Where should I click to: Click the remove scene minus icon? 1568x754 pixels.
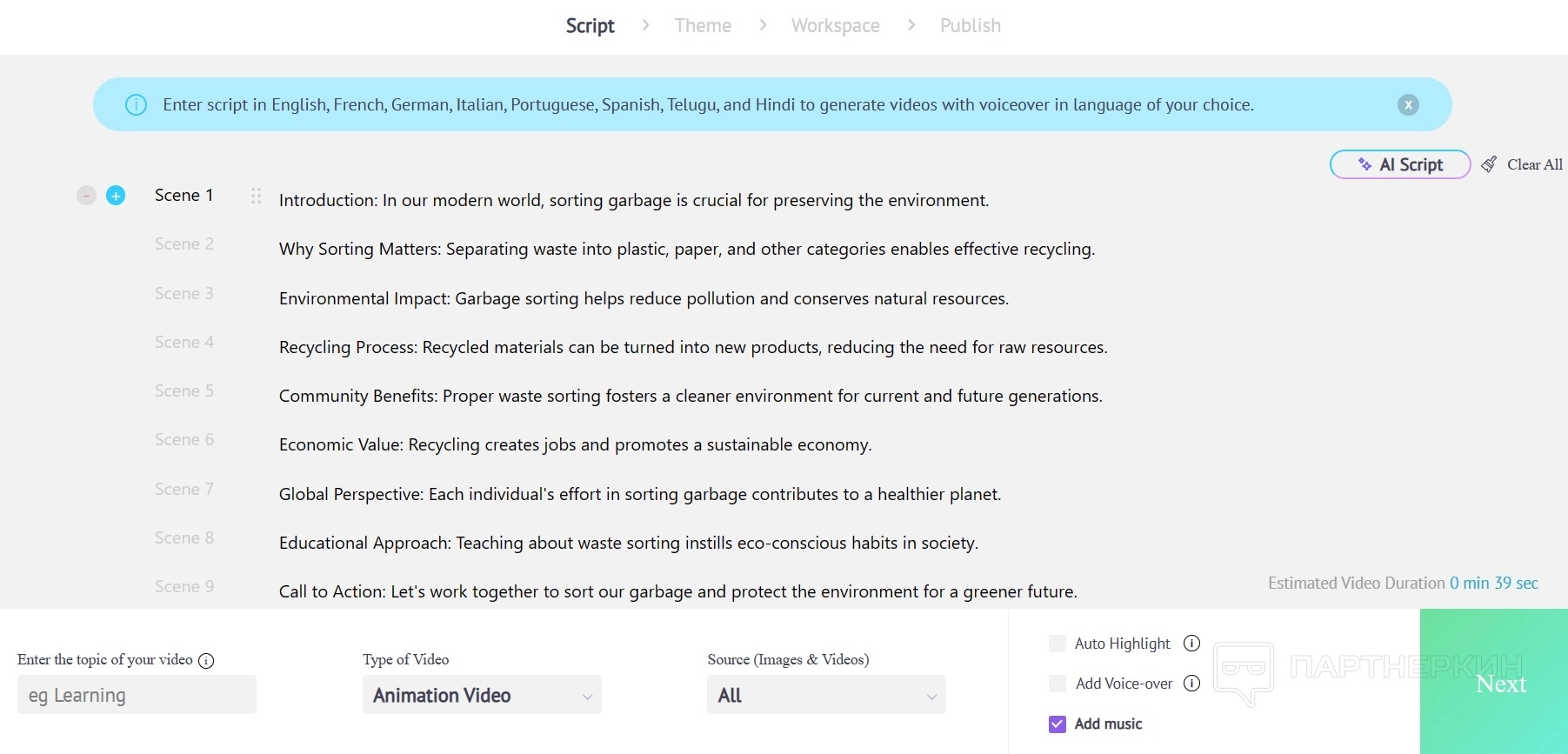[x=86, y=196]
